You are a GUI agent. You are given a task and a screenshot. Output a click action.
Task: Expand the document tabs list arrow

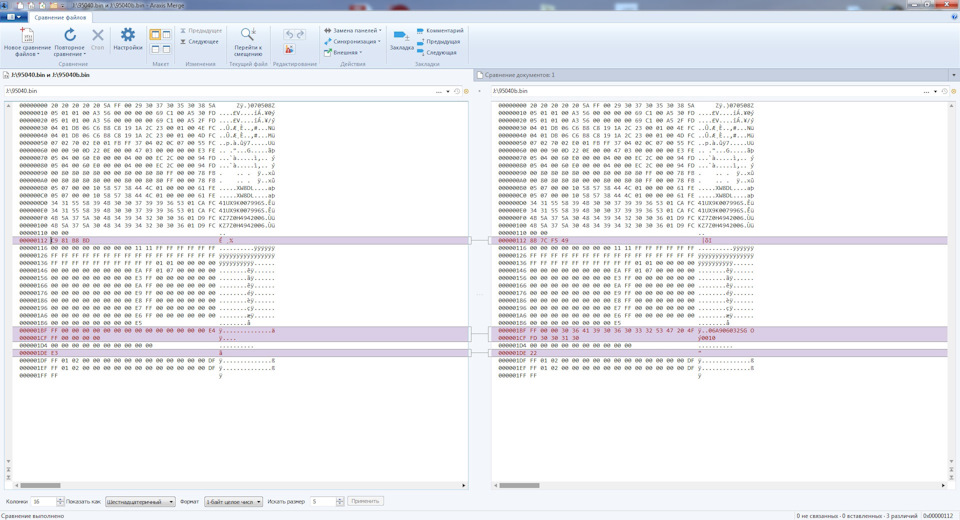pyautogui.click(x=953, y=75)
